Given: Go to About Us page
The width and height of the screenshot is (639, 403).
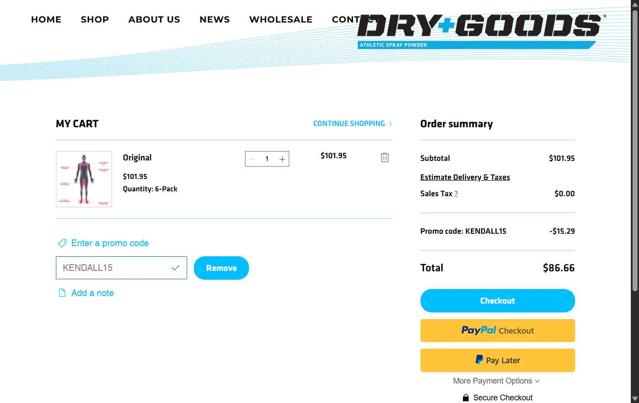Looking at the screenshot, I should [154, 20].
